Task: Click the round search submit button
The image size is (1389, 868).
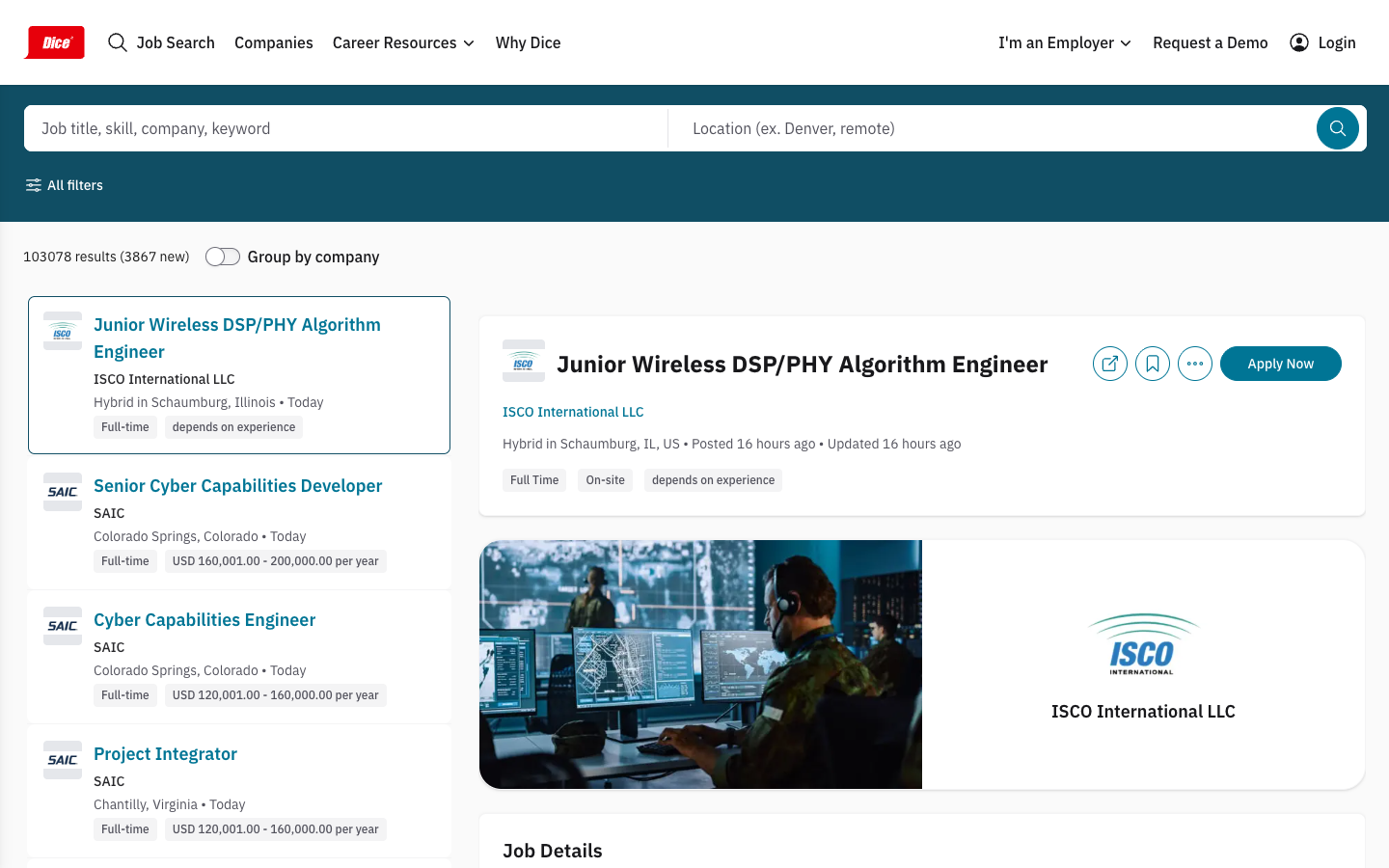Action: 1338,128
